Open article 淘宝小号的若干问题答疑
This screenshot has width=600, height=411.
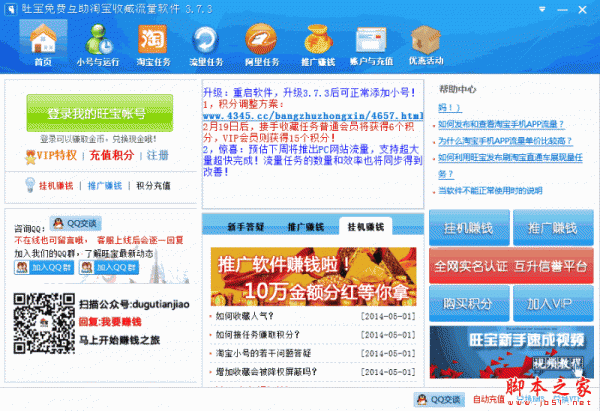263,353
